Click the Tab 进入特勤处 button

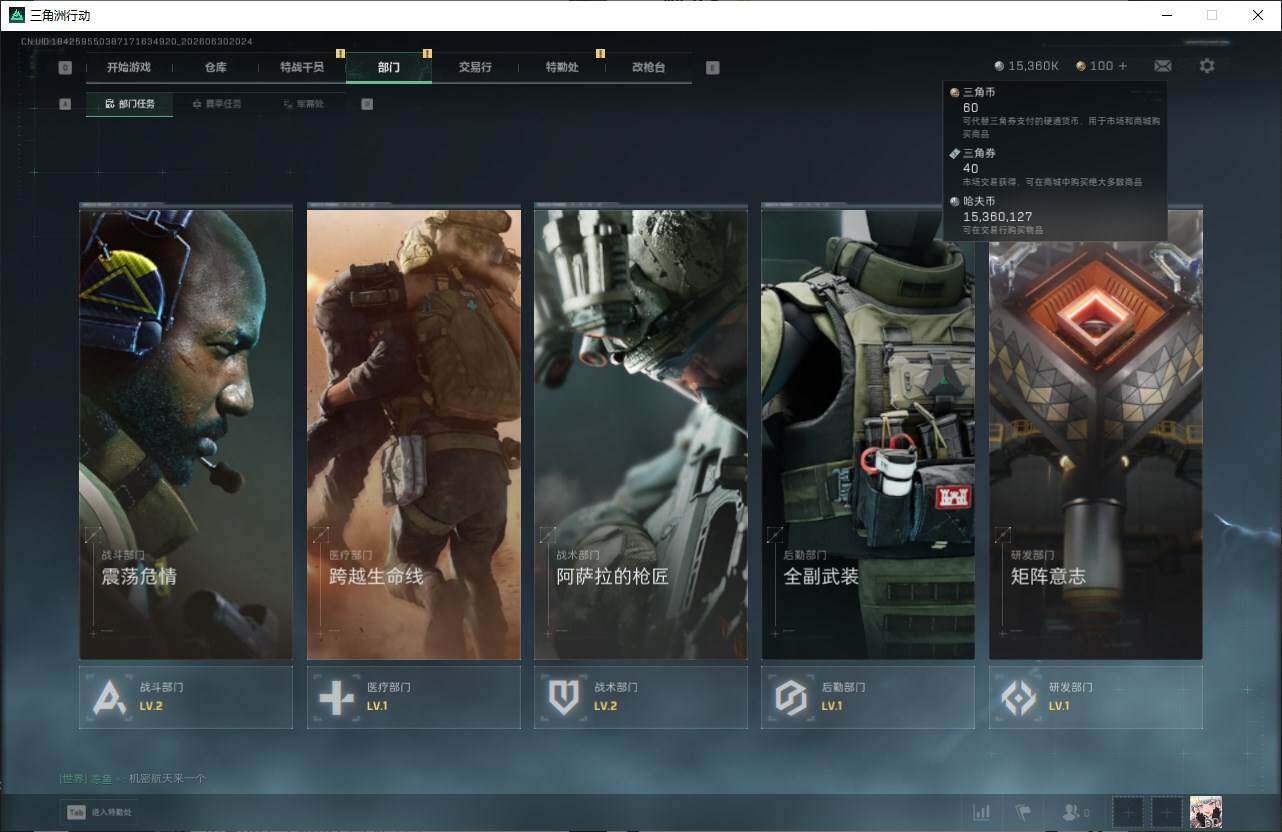(x=99, y=812)
